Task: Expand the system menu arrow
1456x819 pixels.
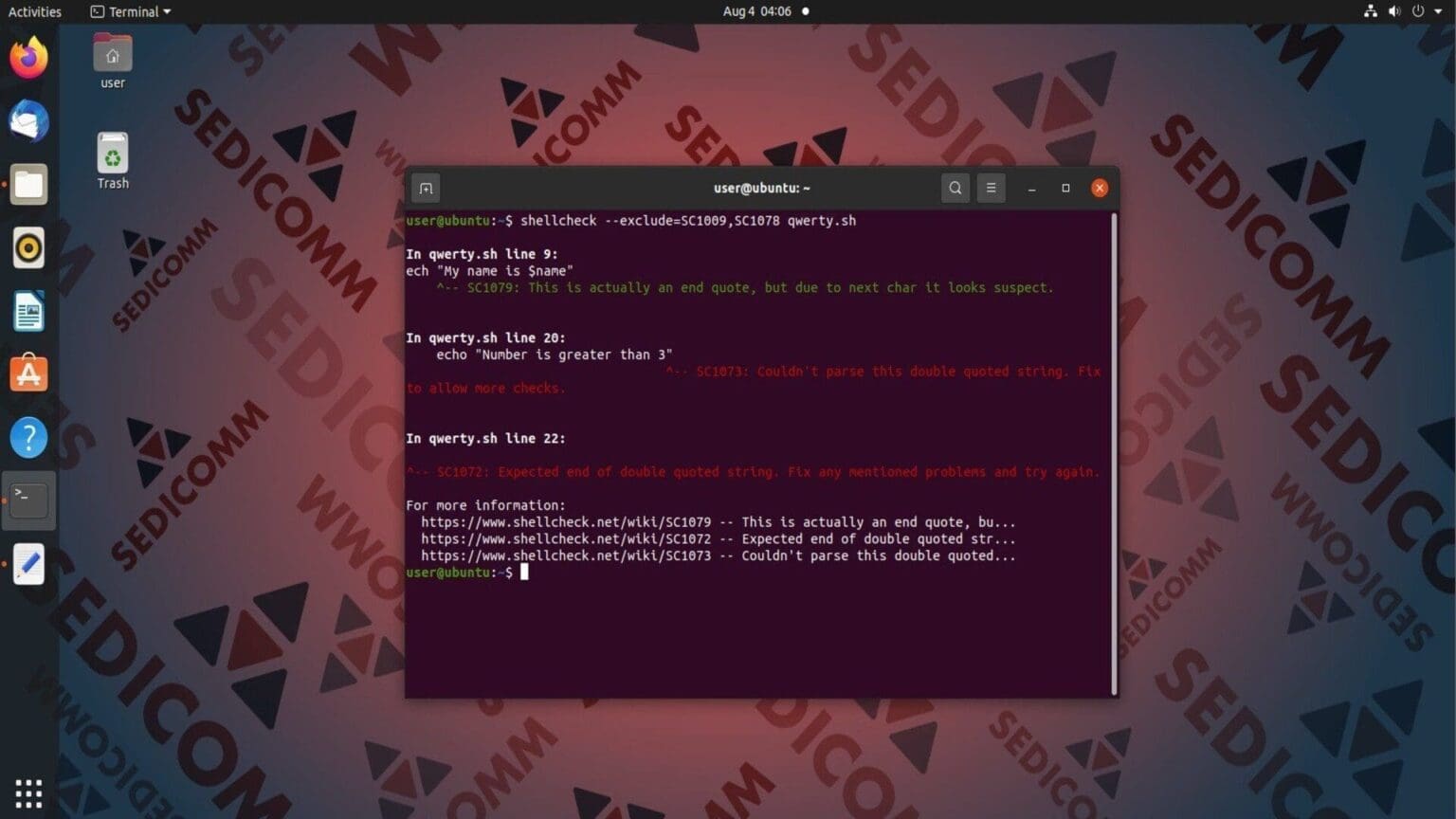Action: (1438, 11)
